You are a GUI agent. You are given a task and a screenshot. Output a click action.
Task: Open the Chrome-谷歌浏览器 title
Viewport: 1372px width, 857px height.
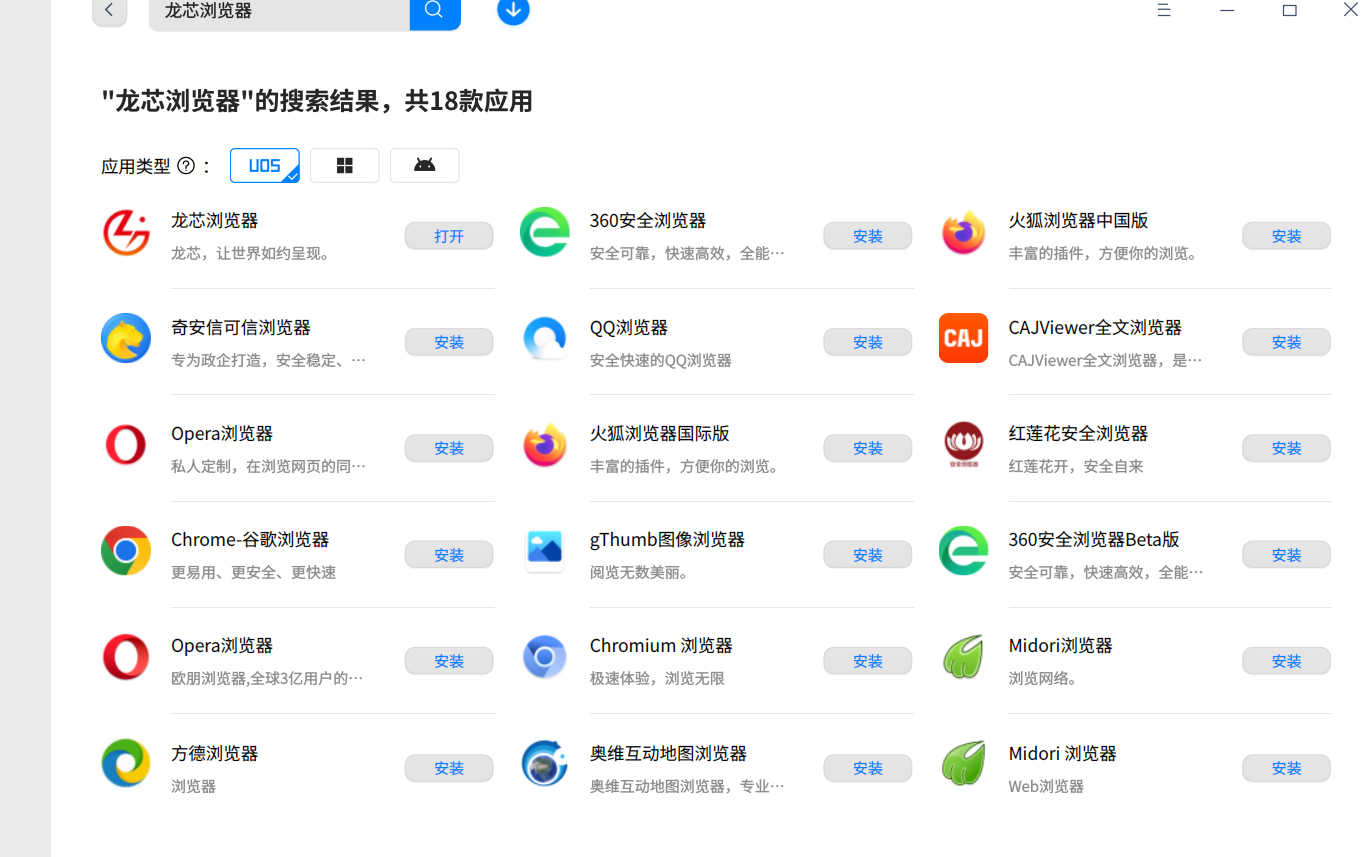[x=250, y=539]
